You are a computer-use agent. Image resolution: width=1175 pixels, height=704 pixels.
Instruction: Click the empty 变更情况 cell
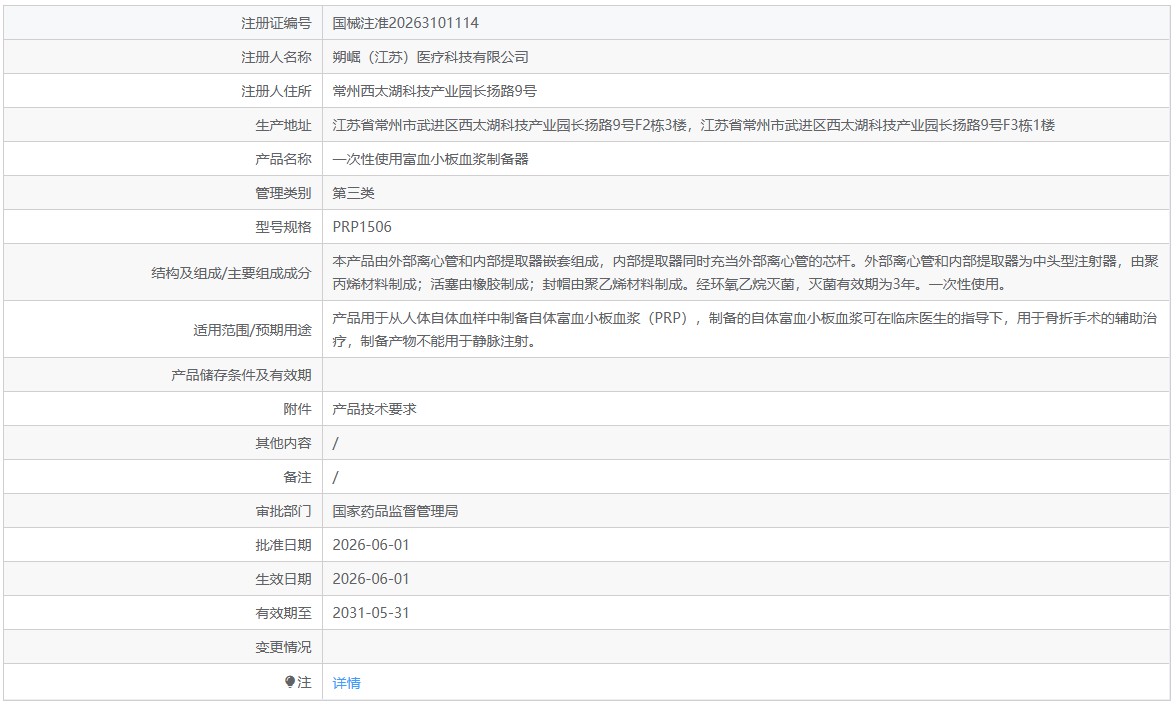click(746, 647)
